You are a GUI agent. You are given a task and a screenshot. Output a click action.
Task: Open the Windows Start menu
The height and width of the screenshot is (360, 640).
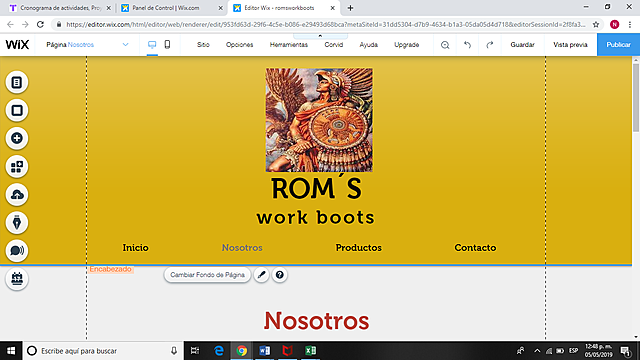coord(11,351)
